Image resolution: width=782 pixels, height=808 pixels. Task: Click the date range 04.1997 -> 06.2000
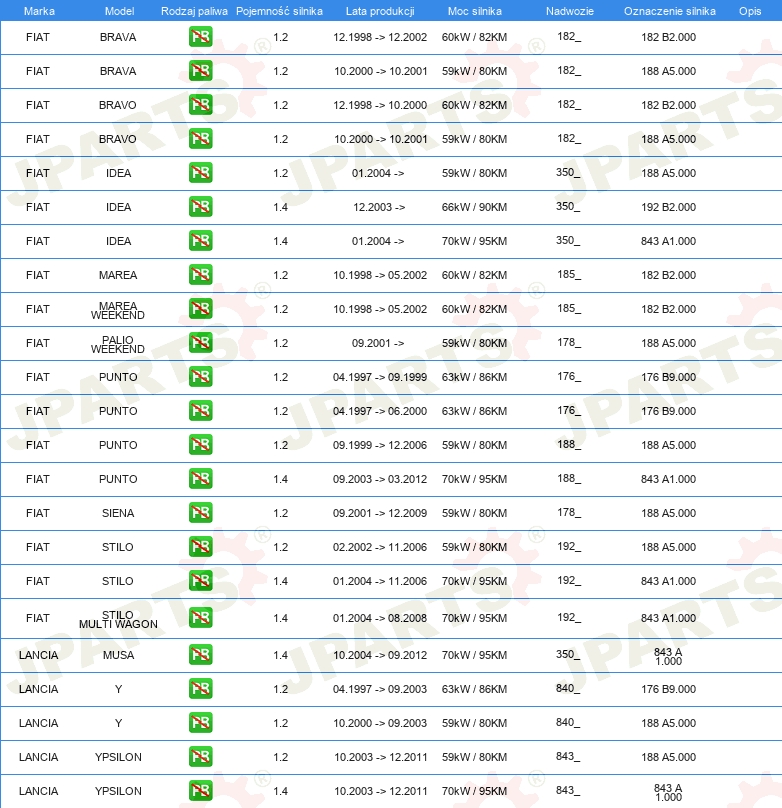pyautogui.click(x=380, y=411)
